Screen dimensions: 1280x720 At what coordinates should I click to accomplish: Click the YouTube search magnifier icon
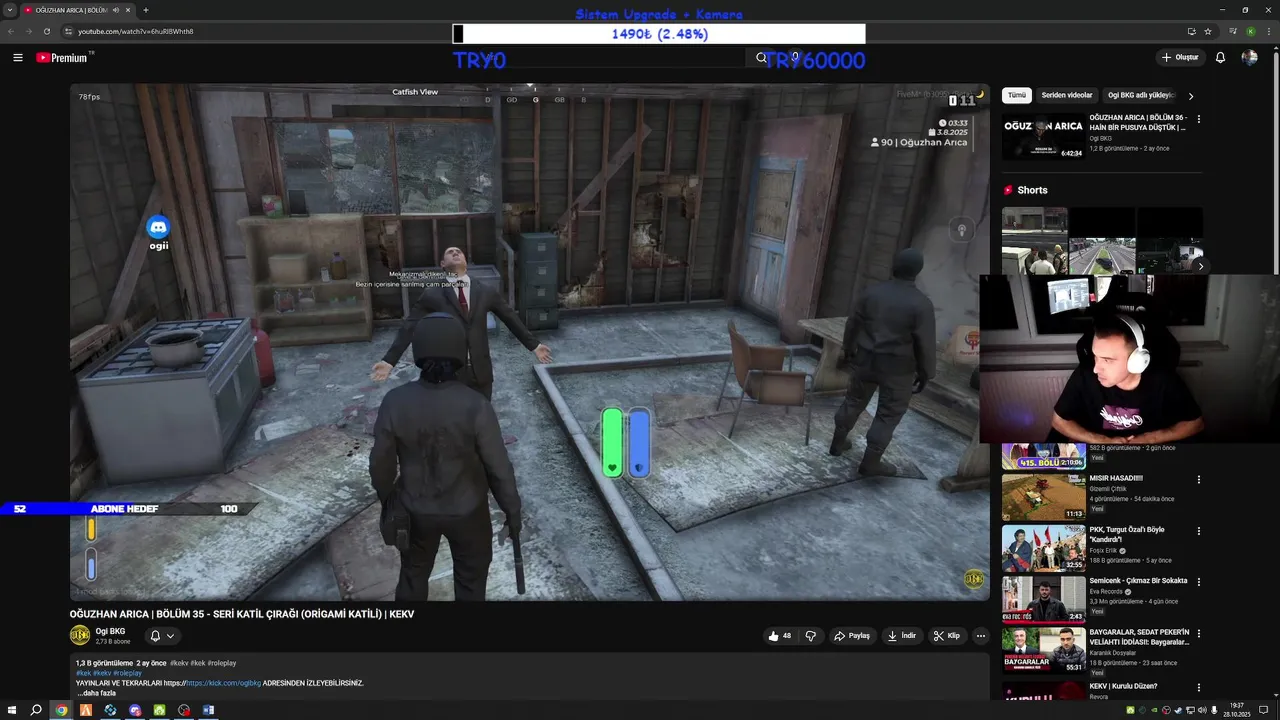point(761,58)
